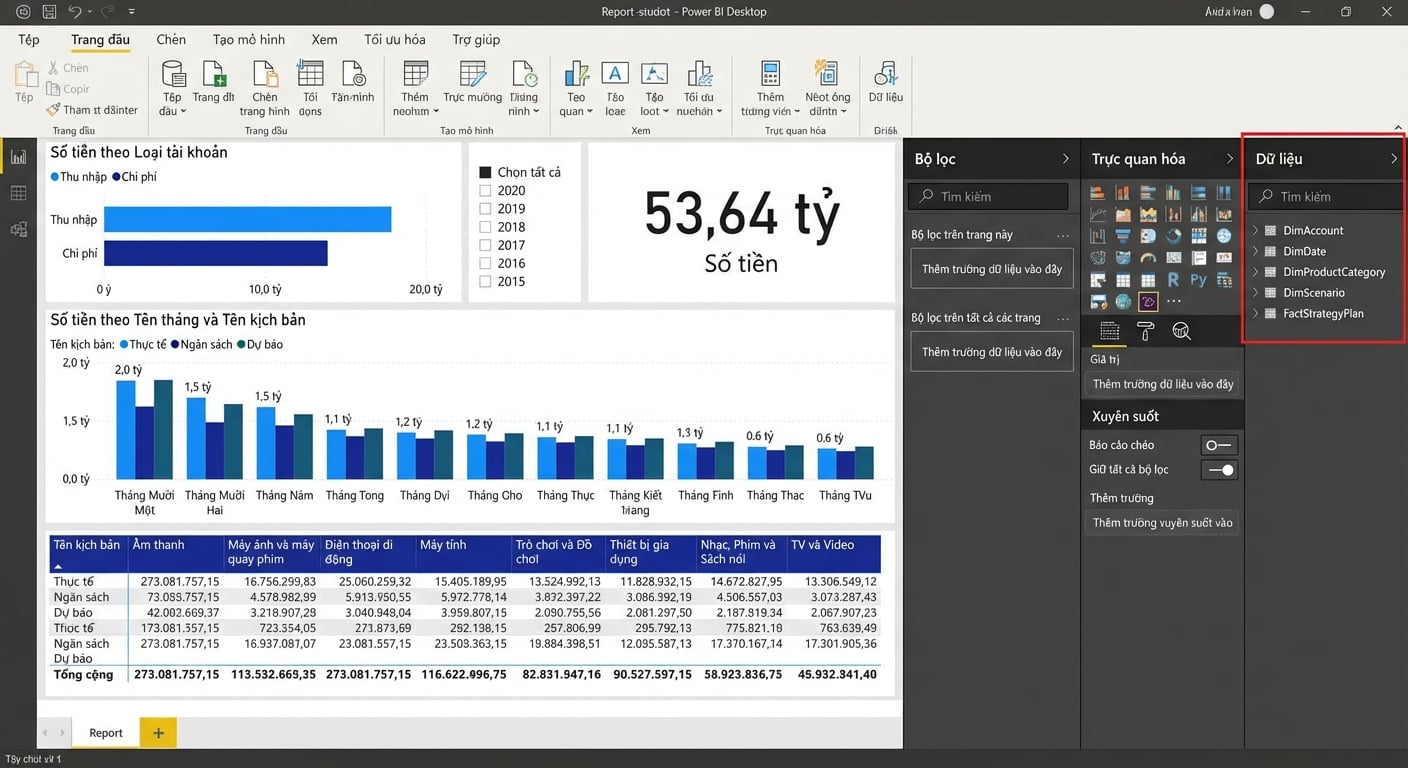Select the gauge visual icon

1148,258
